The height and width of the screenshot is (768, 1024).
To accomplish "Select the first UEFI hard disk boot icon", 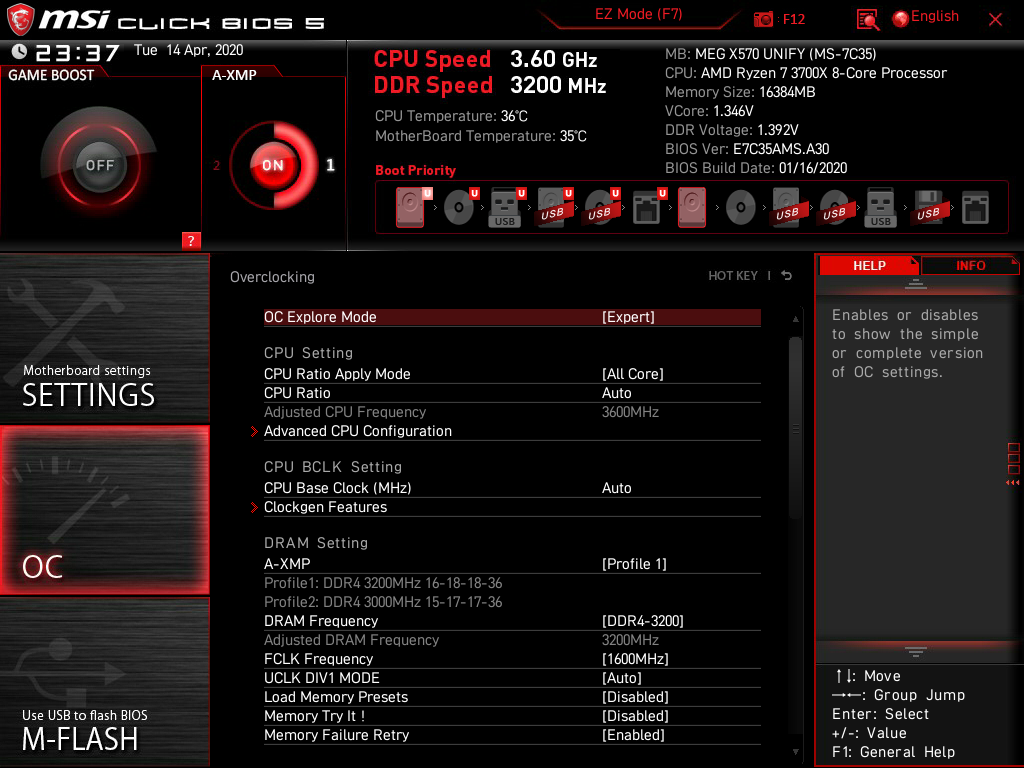I will [410, 208].
